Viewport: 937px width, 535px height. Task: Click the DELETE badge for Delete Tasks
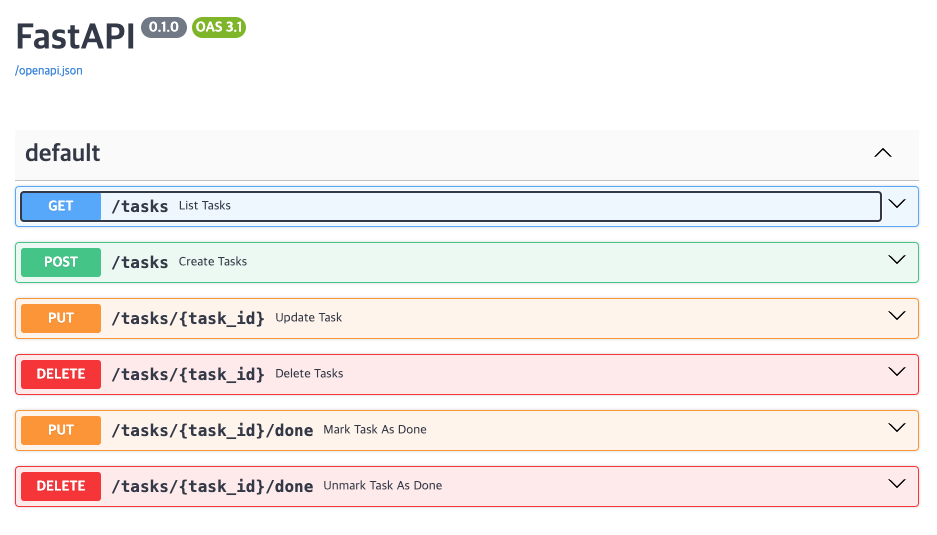pyautogui.click(x=61, y=374)
